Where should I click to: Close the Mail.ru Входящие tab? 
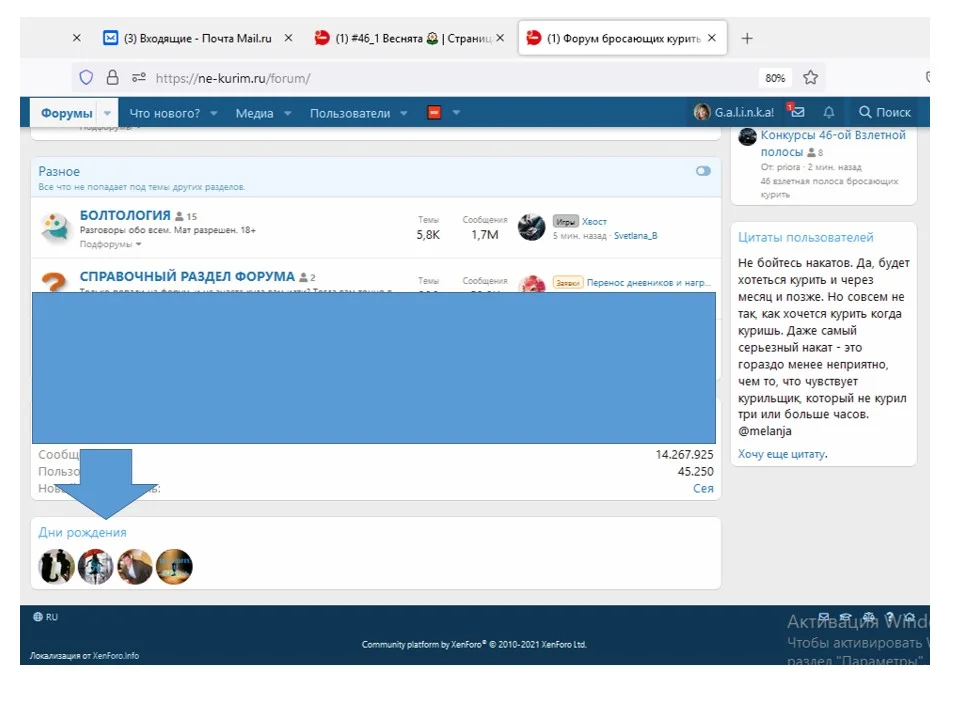coord(288,38)
